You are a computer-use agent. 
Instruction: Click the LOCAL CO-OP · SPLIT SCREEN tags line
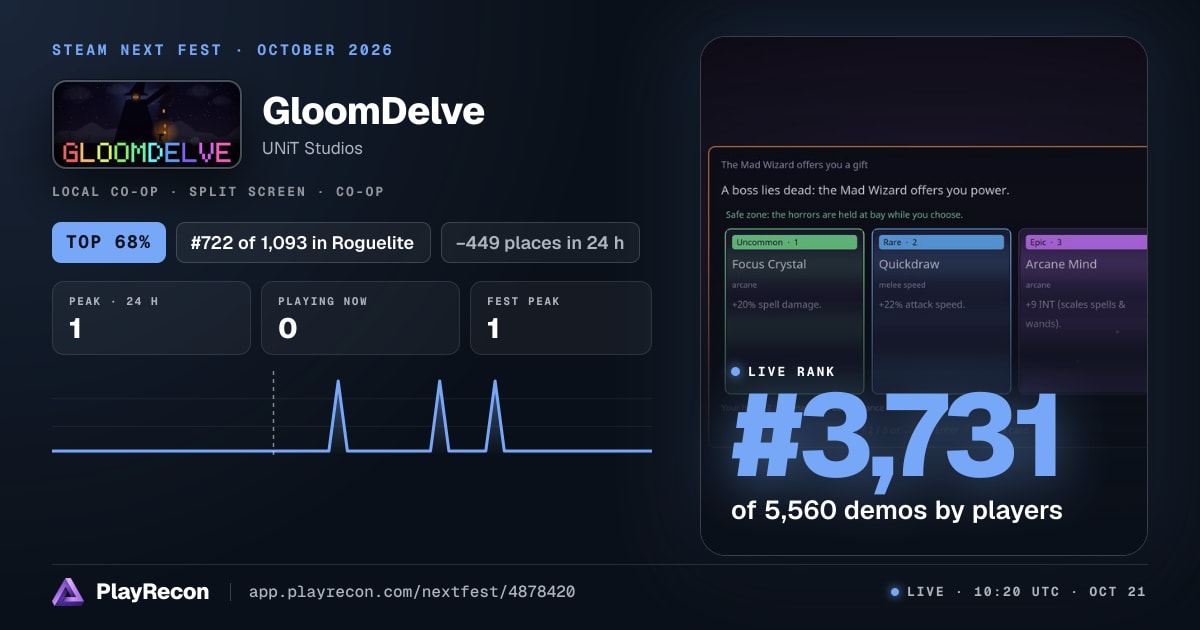[218, 191]
